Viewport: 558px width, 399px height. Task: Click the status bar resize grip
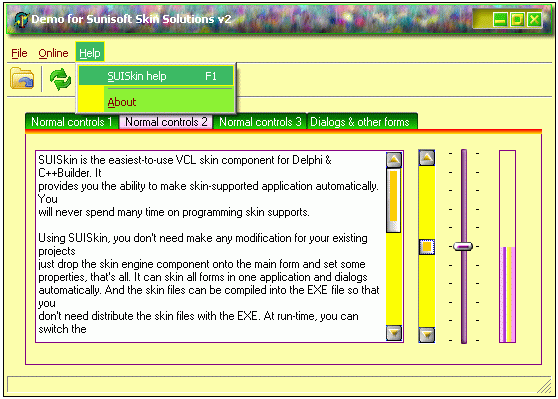coord(544,386)
